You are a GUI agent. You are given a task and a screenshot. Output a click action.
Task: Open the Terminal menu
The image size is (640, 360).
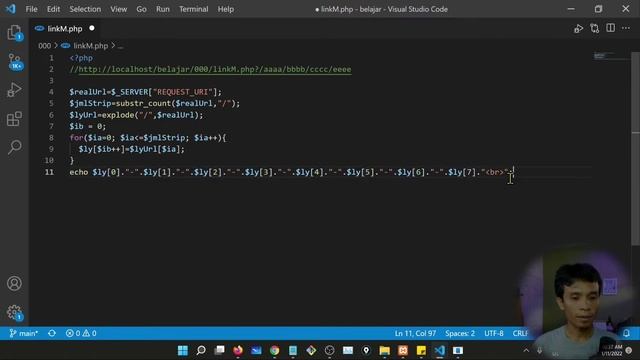(193, 9)
